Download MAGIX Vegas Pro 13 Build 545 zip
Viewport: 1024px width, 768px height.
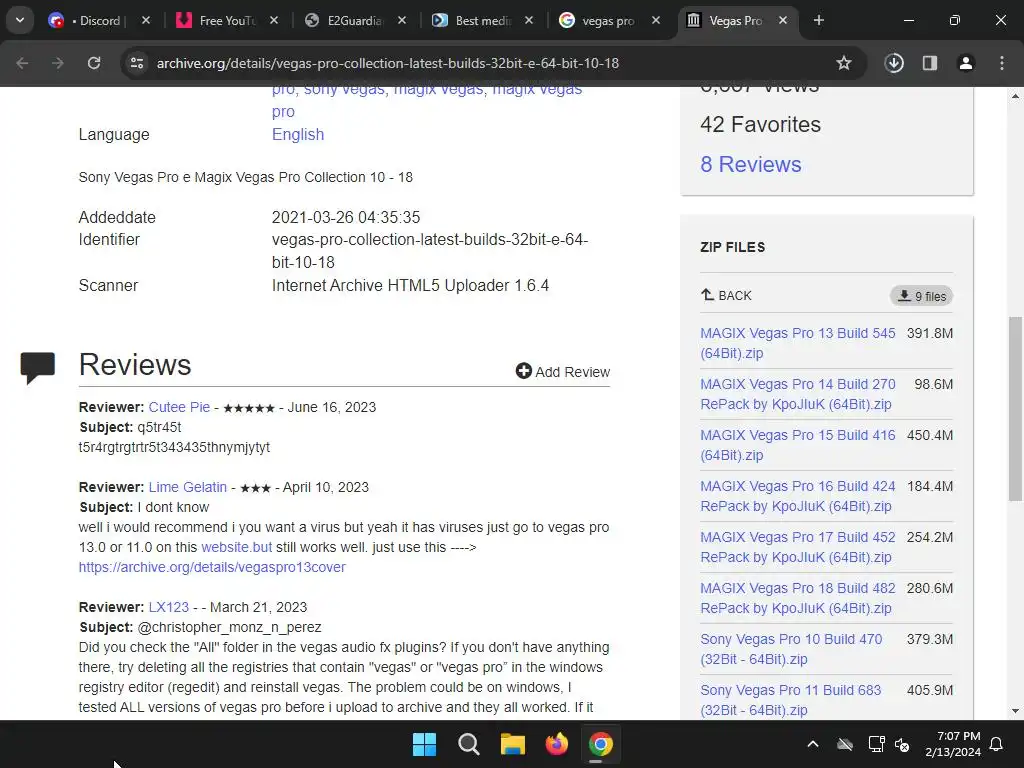click(x=797, y=343)
